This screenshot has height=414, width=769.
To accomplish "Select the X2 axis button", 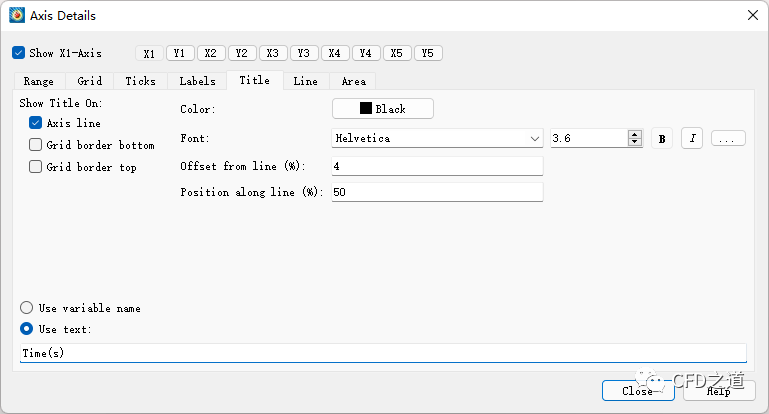I will [x=211, y=54].
